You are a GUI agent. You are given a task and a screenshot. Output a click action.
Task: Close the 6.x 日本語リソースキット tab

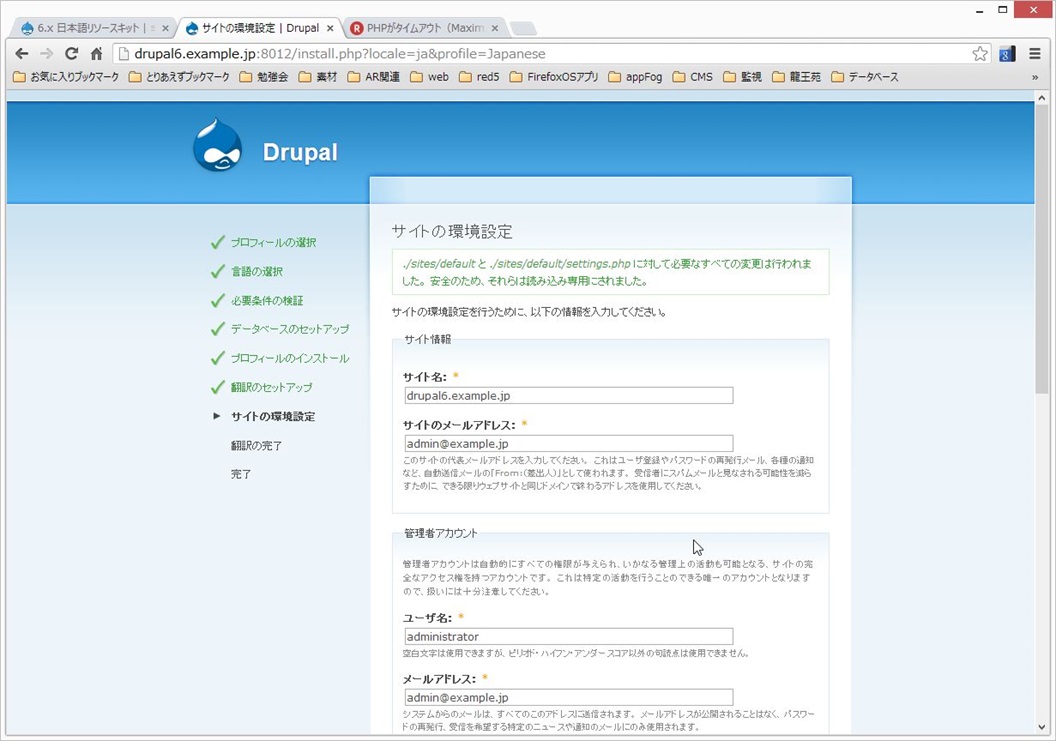pos(165,28)
